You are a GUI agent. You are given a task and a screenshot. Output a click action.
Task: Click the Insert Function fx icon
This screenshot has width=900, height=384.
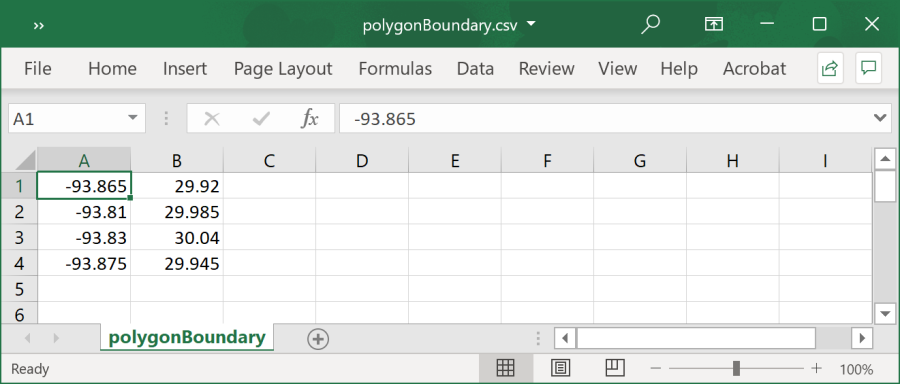point(309,119)
